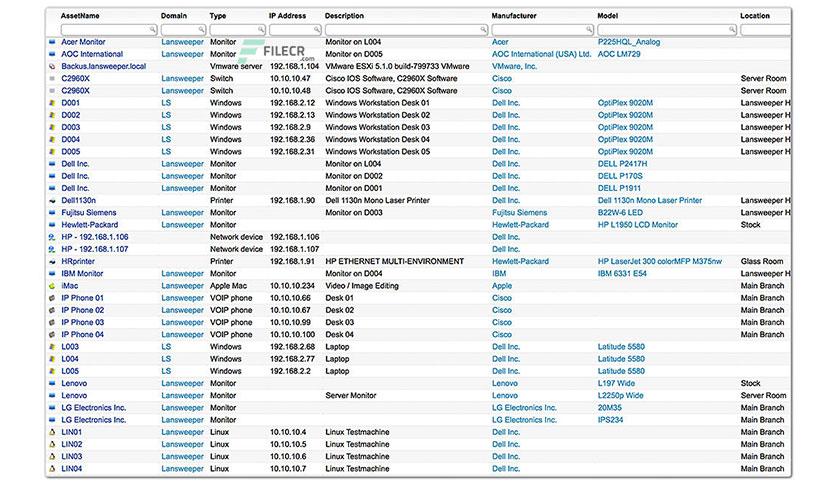Click the 'HP ETHERNET MULTI-ENVIRONMENT' description cell
836x484 pixels.
tap(395, 262)
